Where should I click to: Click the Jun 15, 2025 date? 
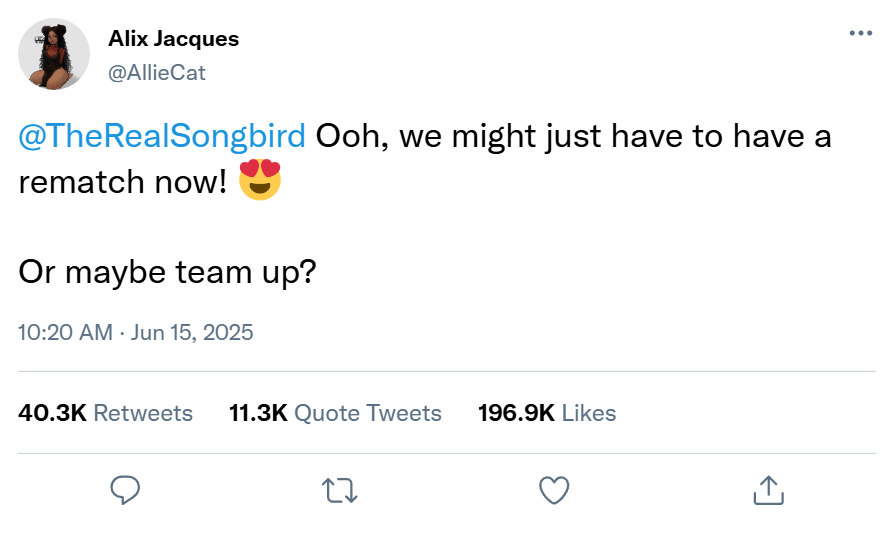pyautogui.click(x=193, y=332)
